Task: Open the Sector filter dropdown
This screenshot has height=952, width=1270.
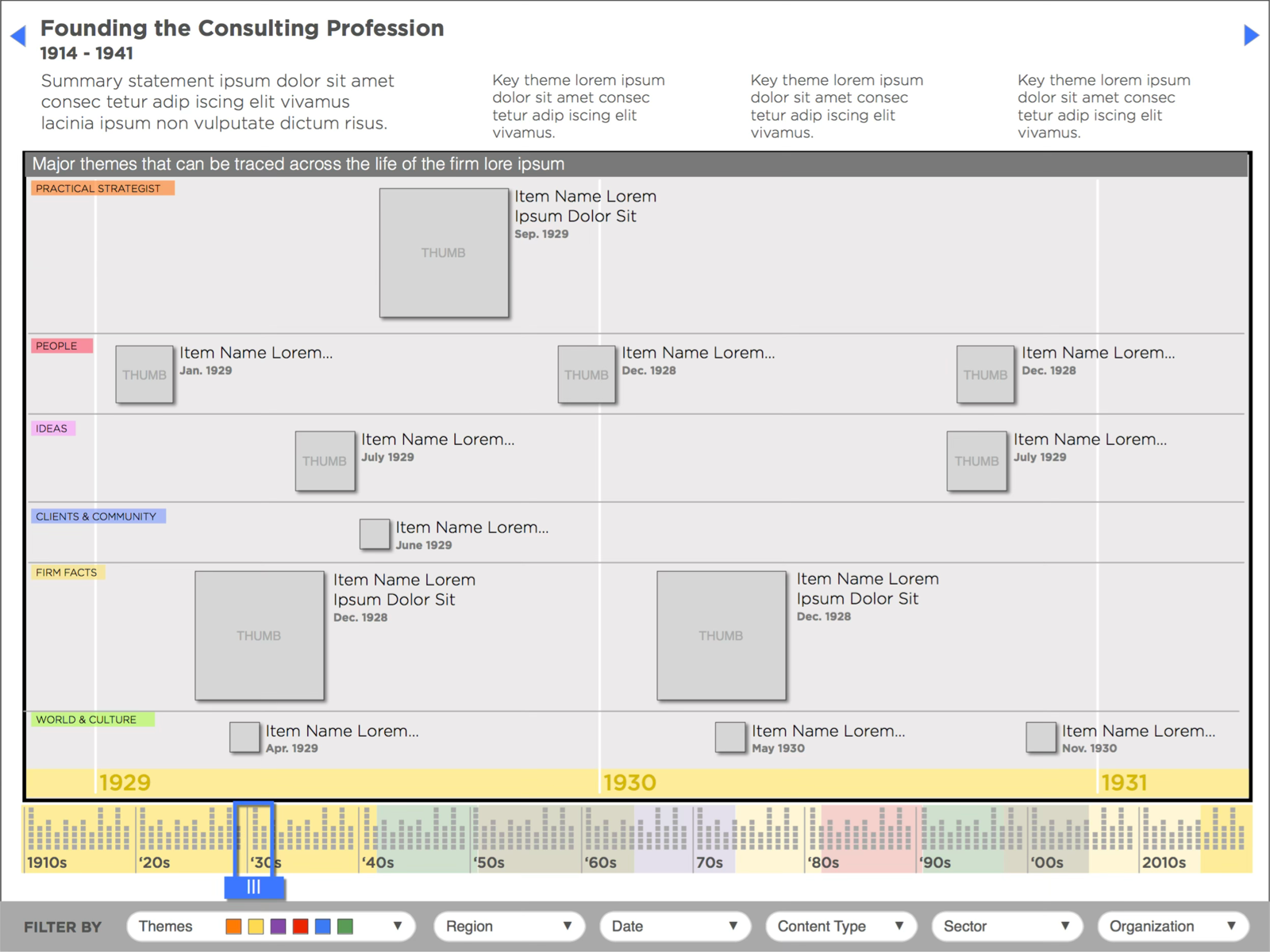Action: (1007, 927)
